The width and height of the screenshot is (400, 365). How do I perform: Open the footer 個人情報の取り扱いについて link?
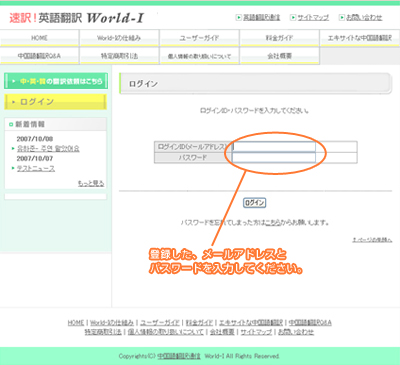[165, 332]
